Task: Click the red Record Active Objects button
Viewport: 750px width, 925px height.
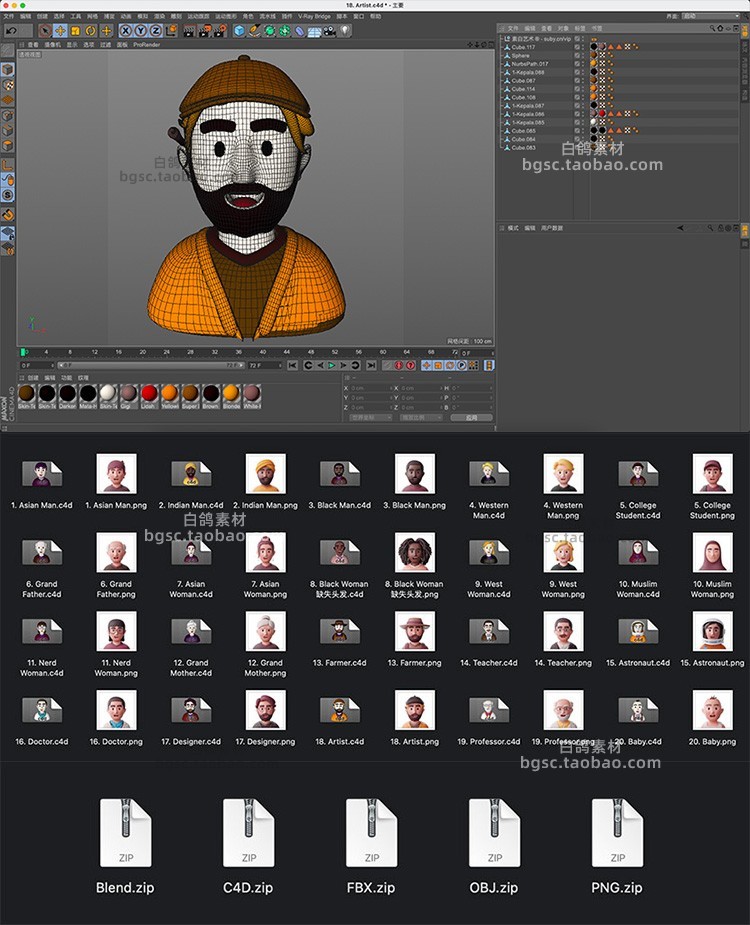Action: pos(399,366)
